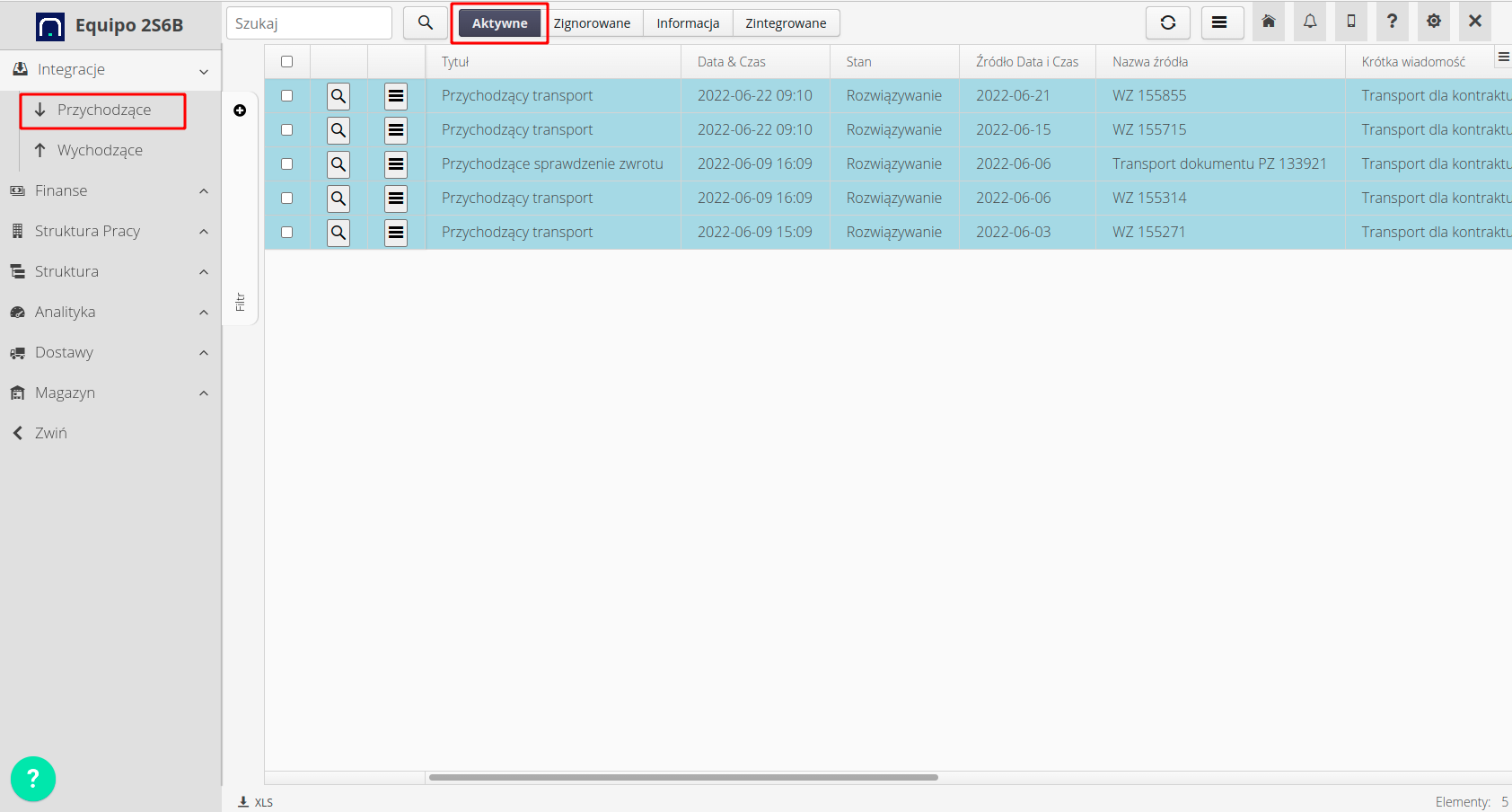Check the row for WZ 155715
The image size is (1512, 812).
click(287, 129)
